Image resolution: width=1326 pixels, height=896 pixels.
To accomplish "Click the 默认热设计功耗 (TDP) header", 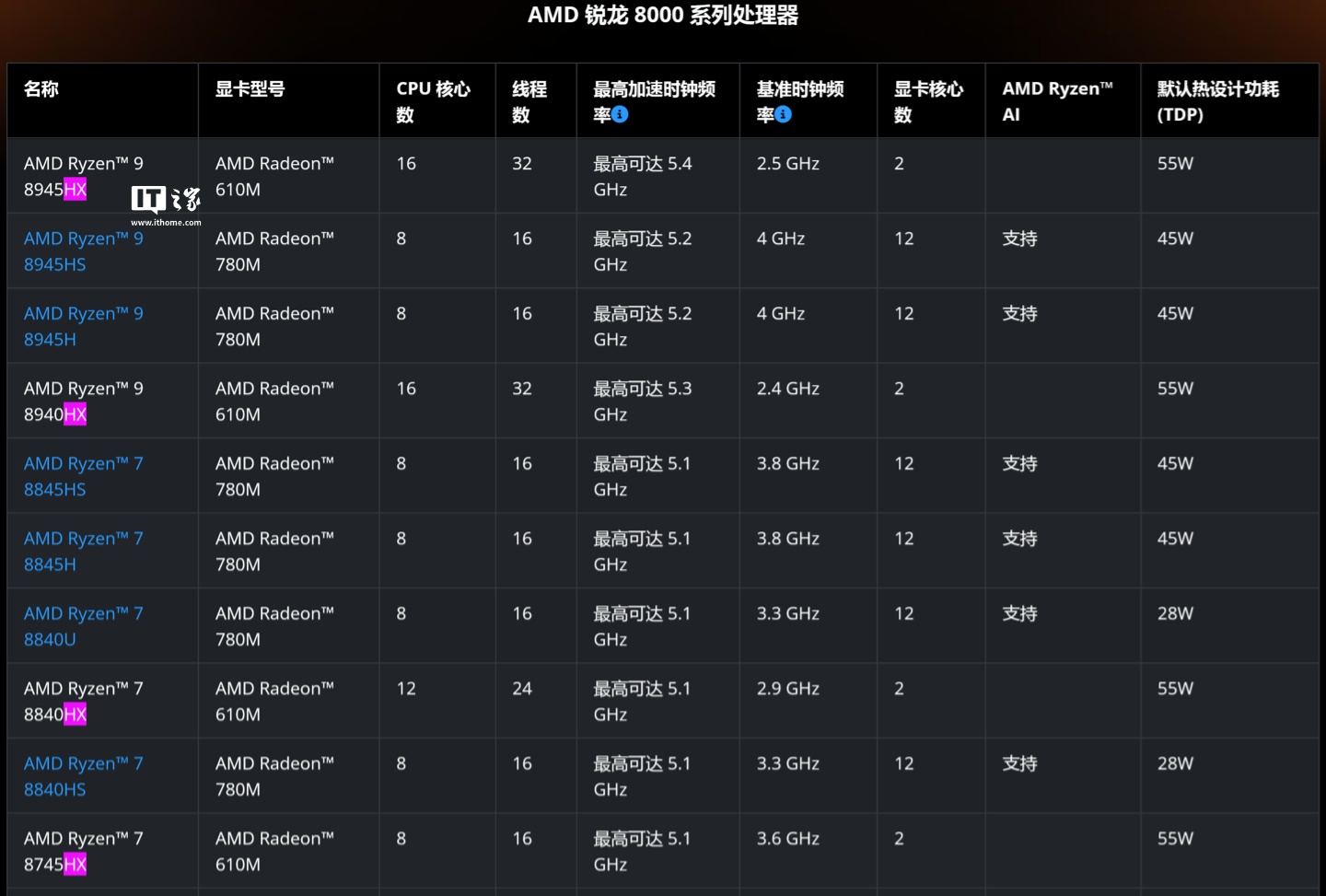I will [x=1218, y=101].
